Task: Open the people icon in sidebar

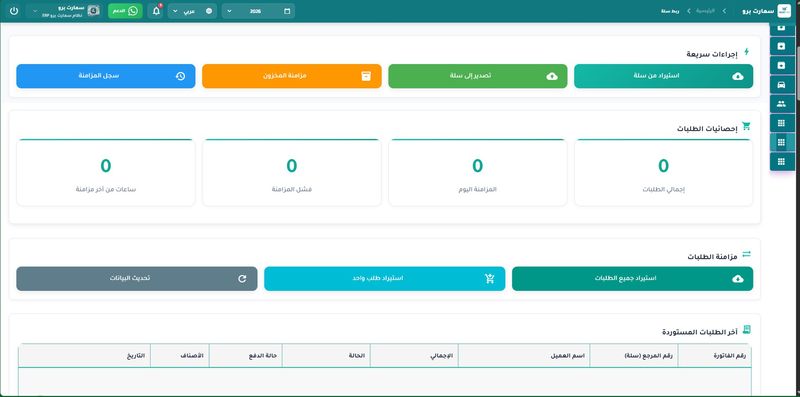Action: [781, 104]
